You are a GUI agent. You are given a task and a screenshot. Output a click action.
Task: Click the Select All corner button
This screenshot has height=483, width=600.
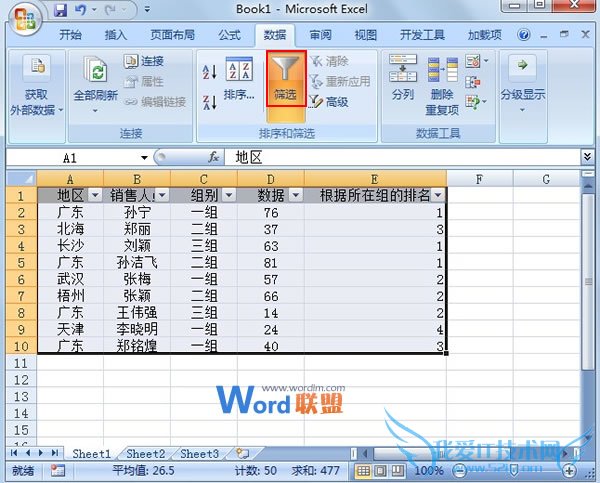pos(21,179)
